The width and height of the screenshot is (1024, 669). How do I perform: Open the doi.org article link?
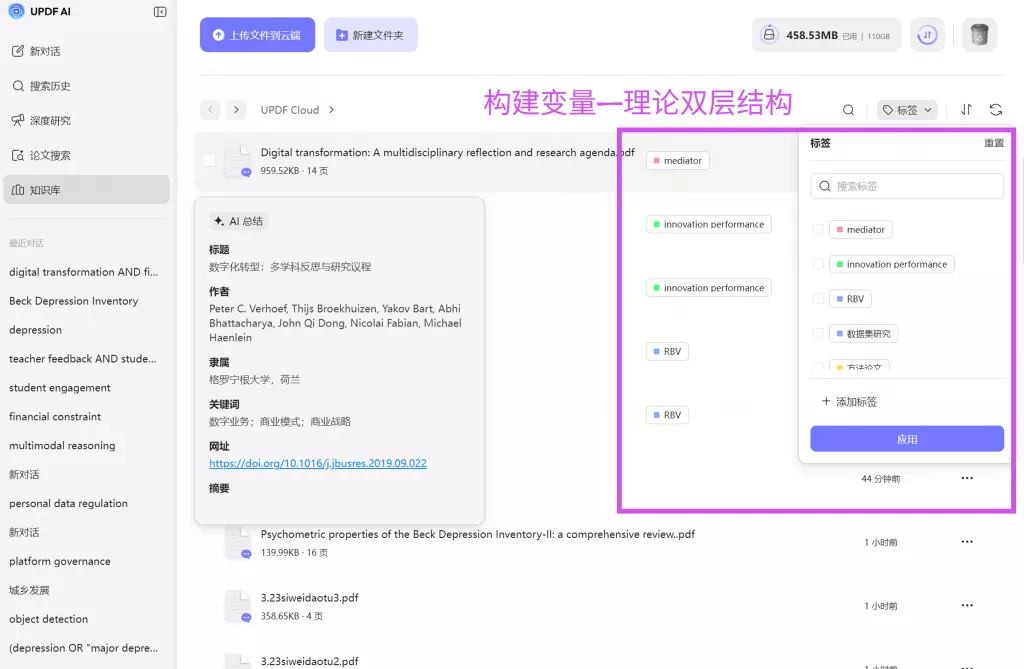click(x=318, y=464)
